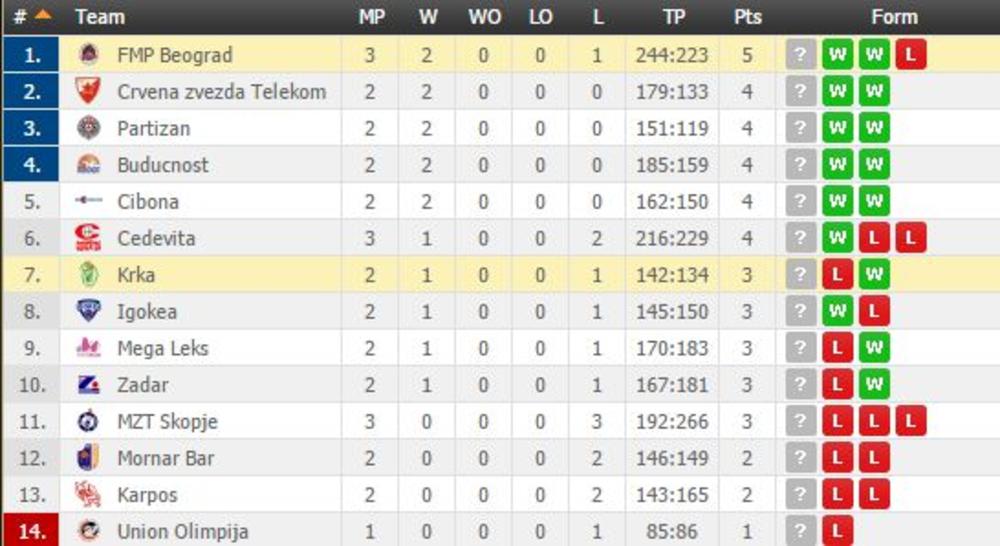Click the Crvena zvezda Telekom crest icon
Viewport: 1000px width, 546px height.
point(88,92)
